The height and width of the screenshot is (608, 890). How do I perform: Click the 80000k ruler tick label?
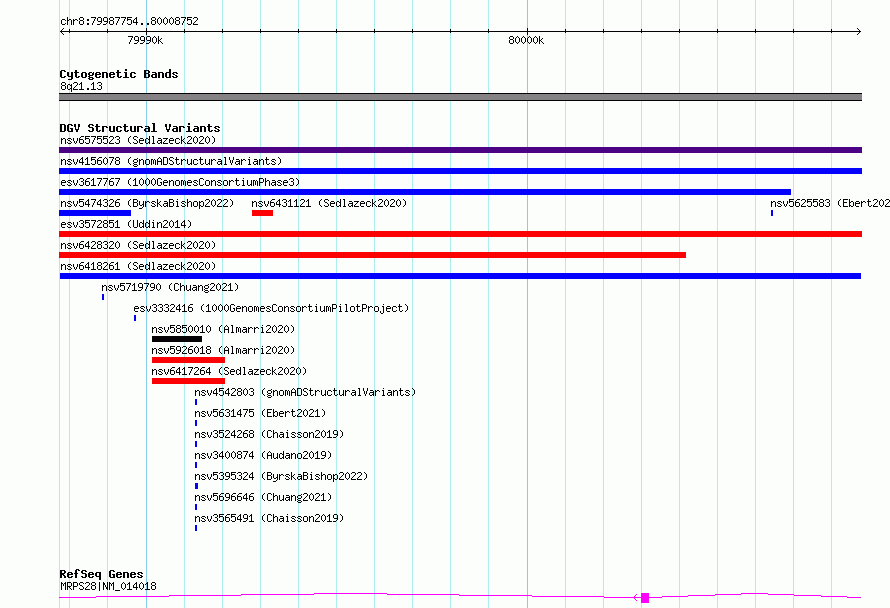[x=526, y=40]
